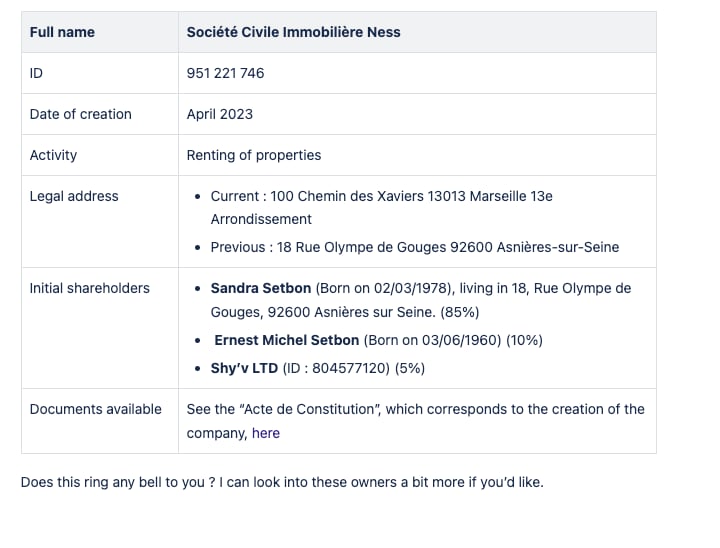Image resolution: width=720 pixels, height=548 pixels.
Task: Click the 'Legal address' row label
Action: [x=74, y=196]
